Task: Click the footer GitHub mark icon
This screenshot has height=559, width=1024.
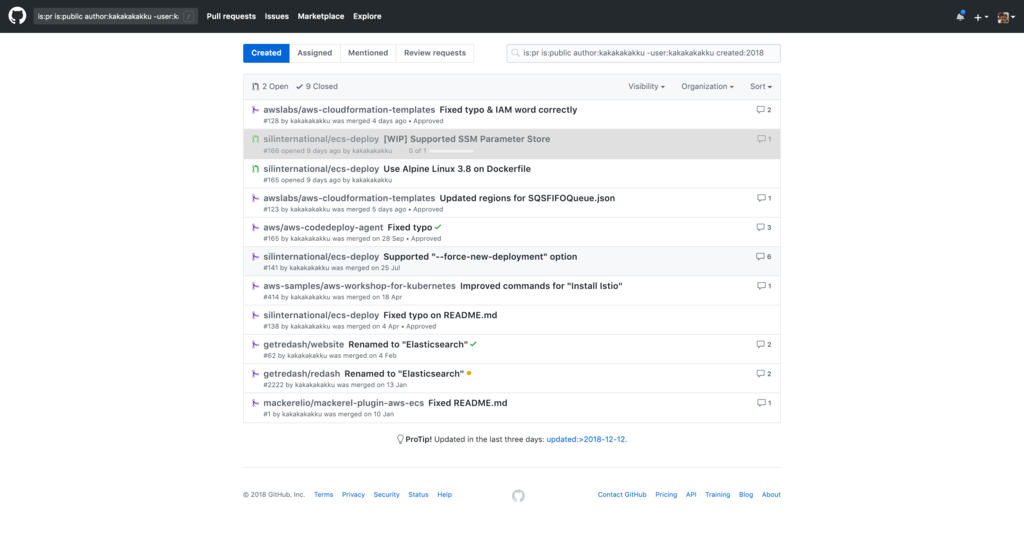Action: (x=518, y=496)
